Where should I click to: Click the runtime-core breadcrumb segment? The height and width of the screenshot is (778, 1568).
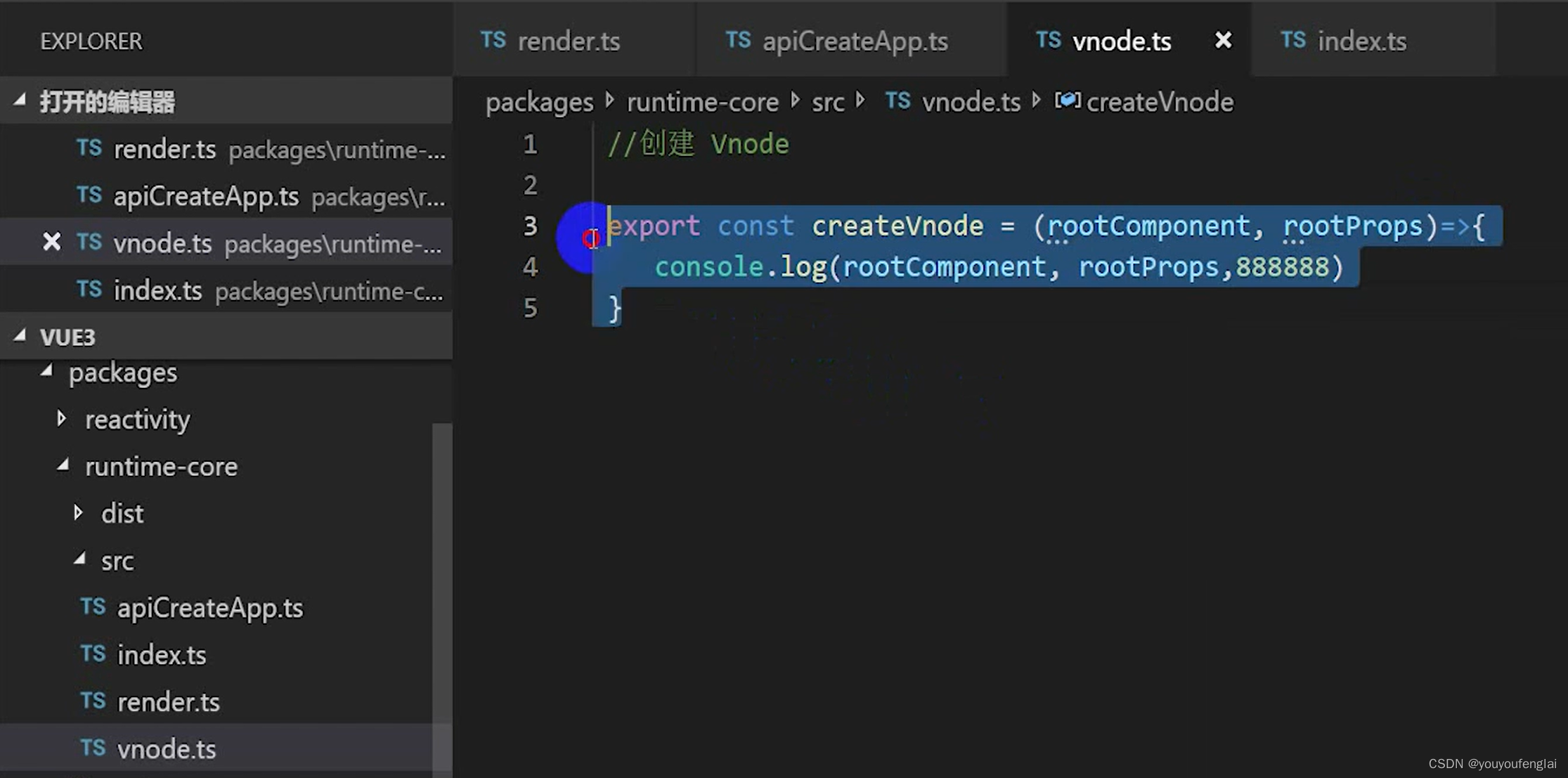702,103
